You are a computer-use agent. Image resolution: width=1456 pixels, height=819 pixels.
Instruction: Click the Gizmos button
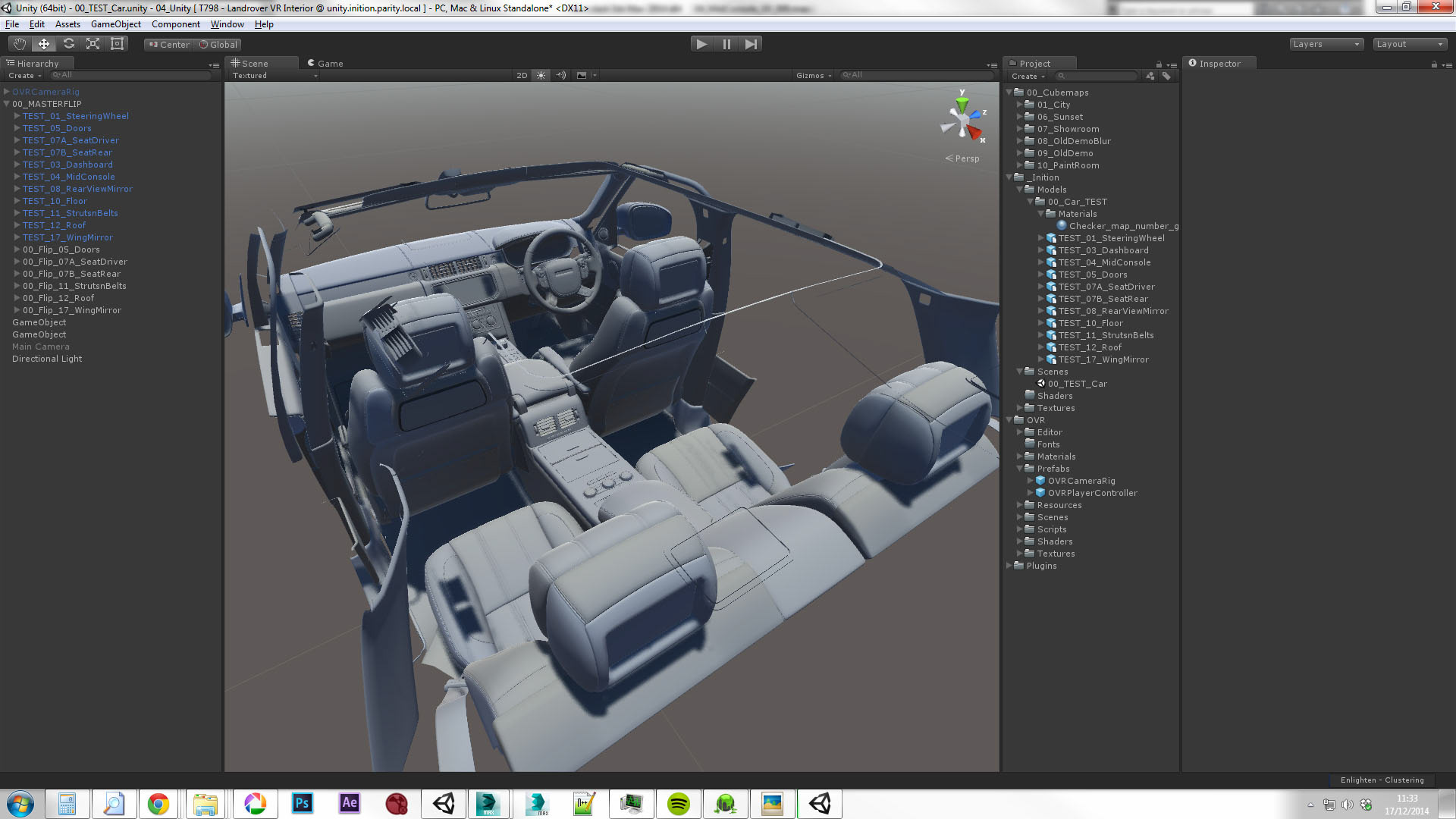(813, 75)
